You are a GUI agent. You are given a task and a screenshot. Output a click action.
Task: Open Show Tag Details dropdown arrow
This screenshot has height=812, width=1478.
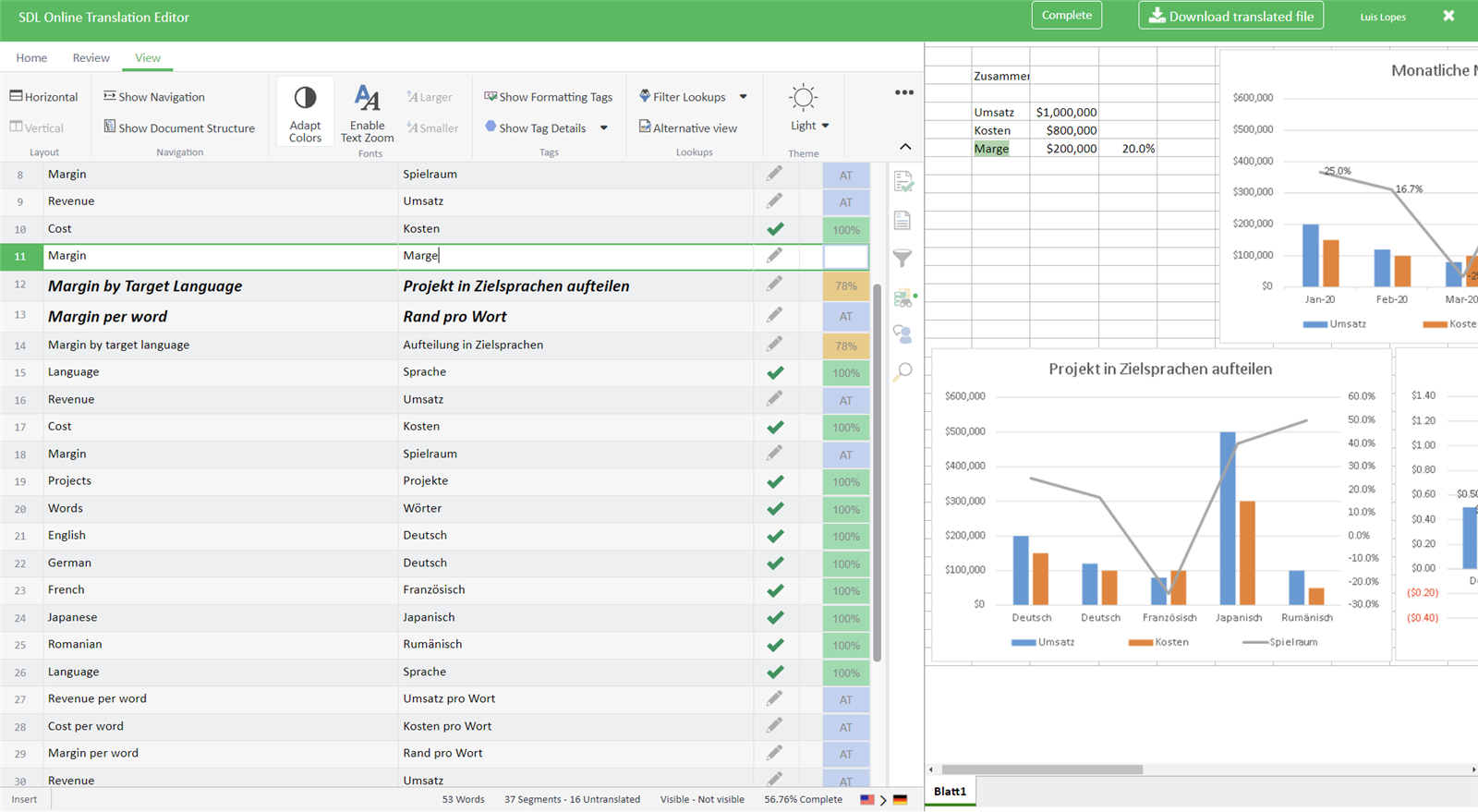(604, 128)
